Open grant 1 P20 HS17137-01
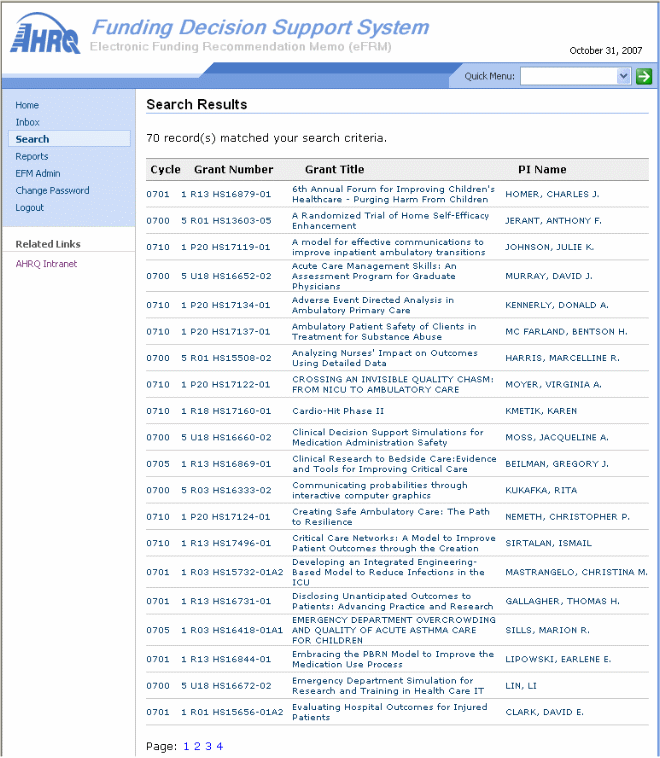Image resolution: width=660 pixels, height=758 pixels. (x=226, y=332)
